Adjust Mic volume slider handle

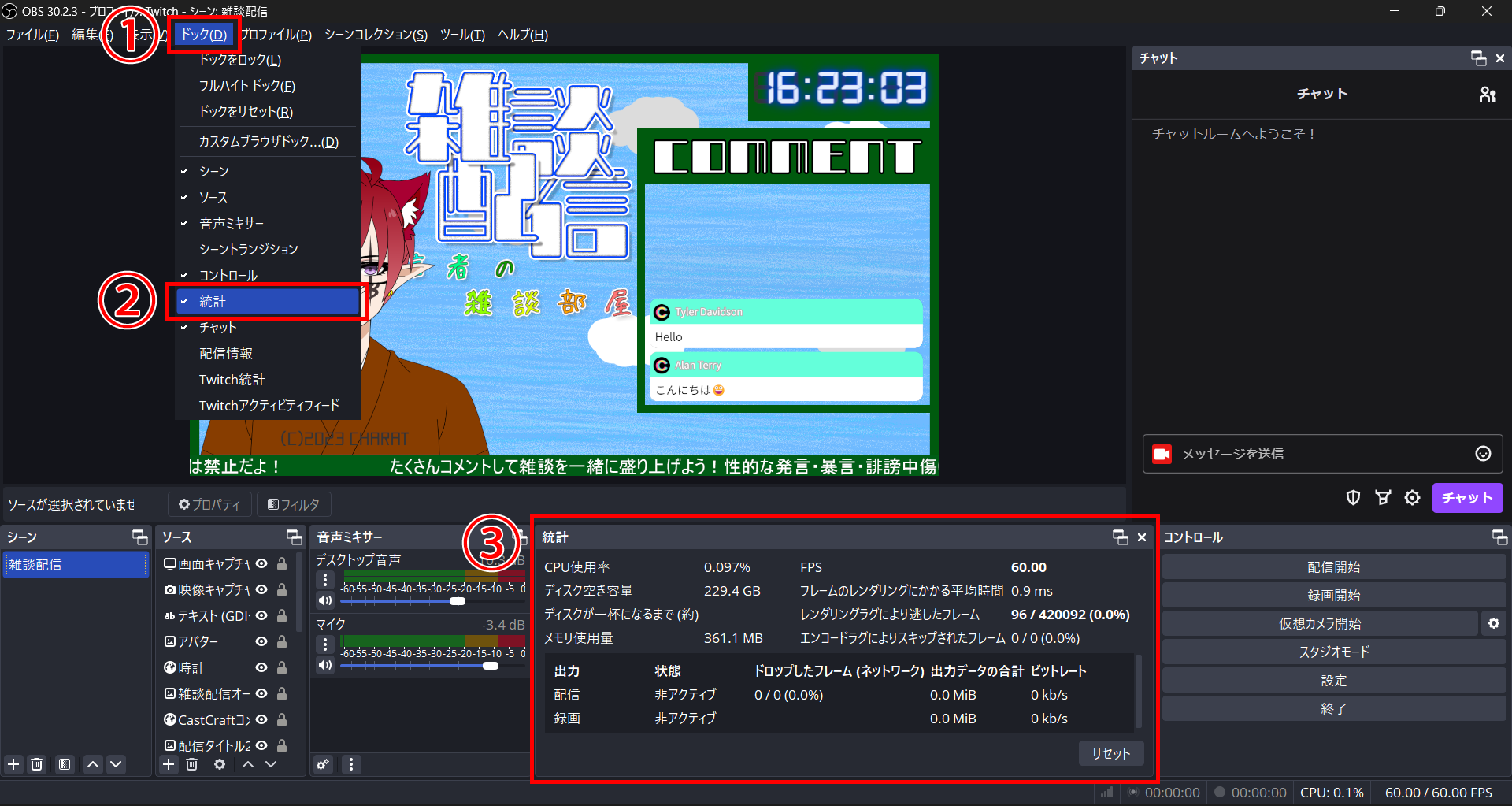pyautogui.click(x=490, y=666)
